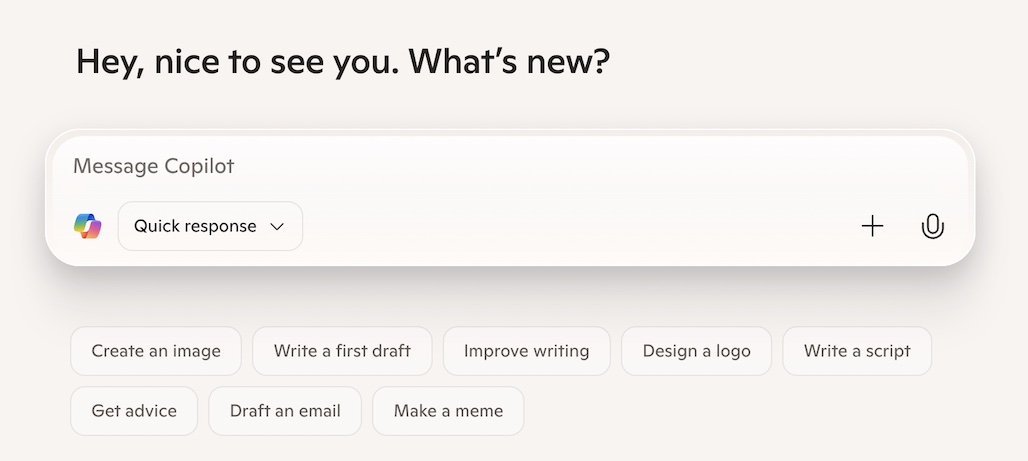Click the 'Quick response' label text
Viewport: 1028px width, 461px height.
click(x=195, y=226)
